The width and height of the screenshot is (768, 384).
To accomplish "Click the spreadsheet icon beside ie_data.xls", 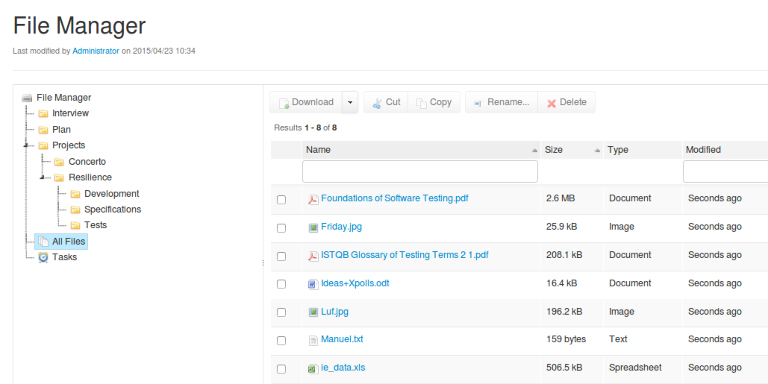I will coord(313,369).
